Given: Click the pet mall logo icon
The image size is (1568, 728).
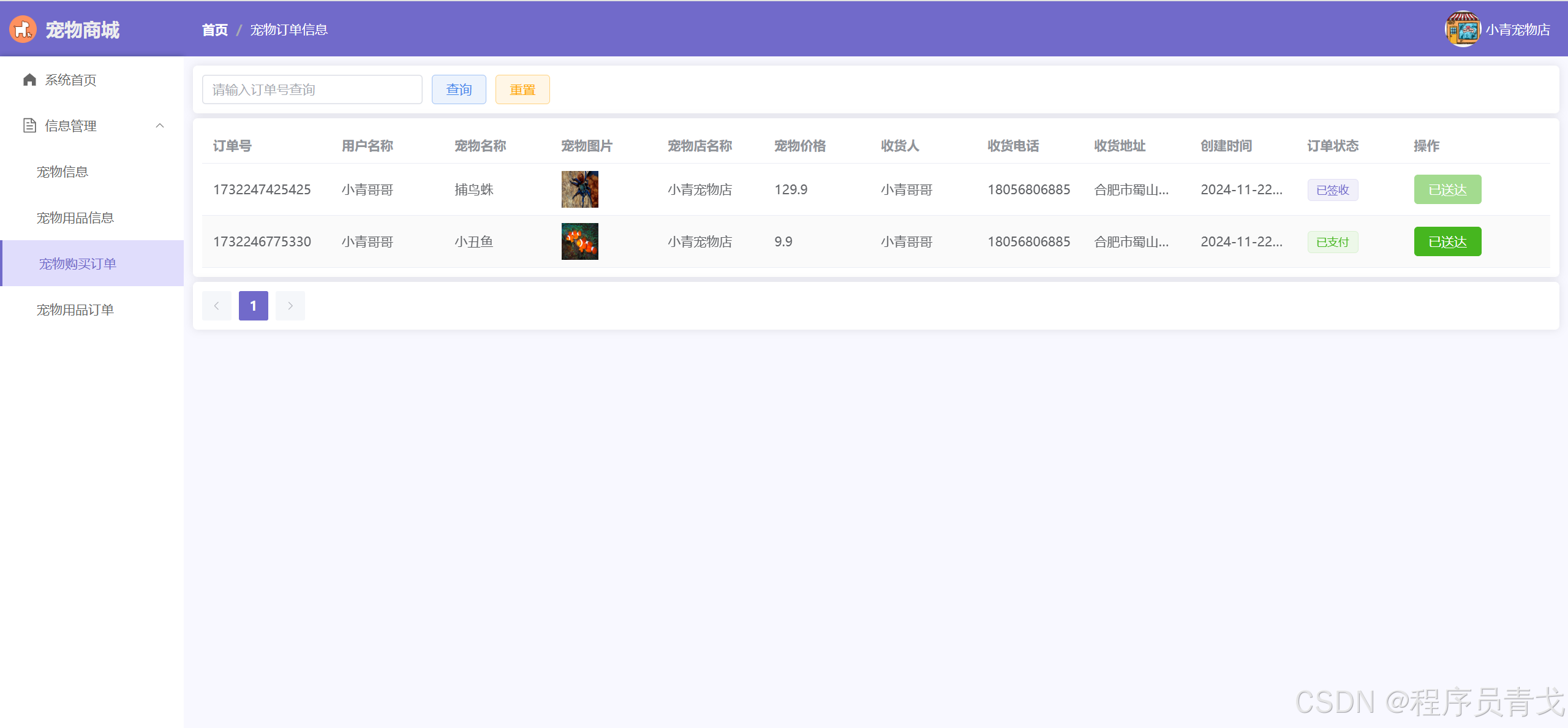Looking at the screenshot, I should 23,29.
